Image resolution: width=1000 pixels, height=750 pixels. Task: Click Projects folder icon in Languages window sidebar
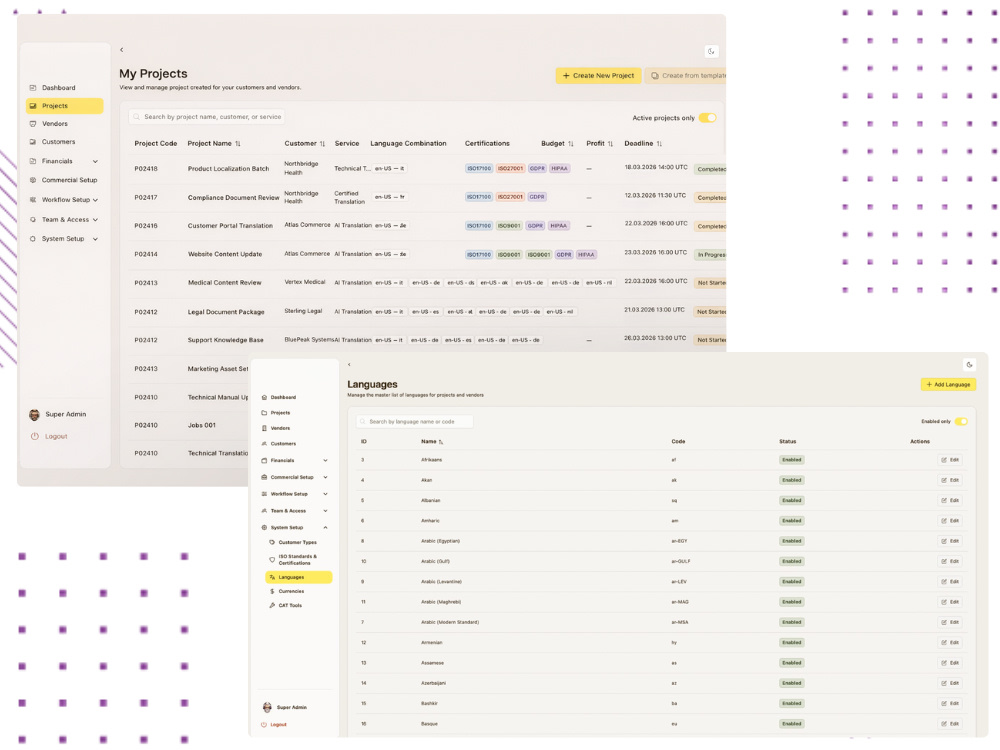coord(264,413)
